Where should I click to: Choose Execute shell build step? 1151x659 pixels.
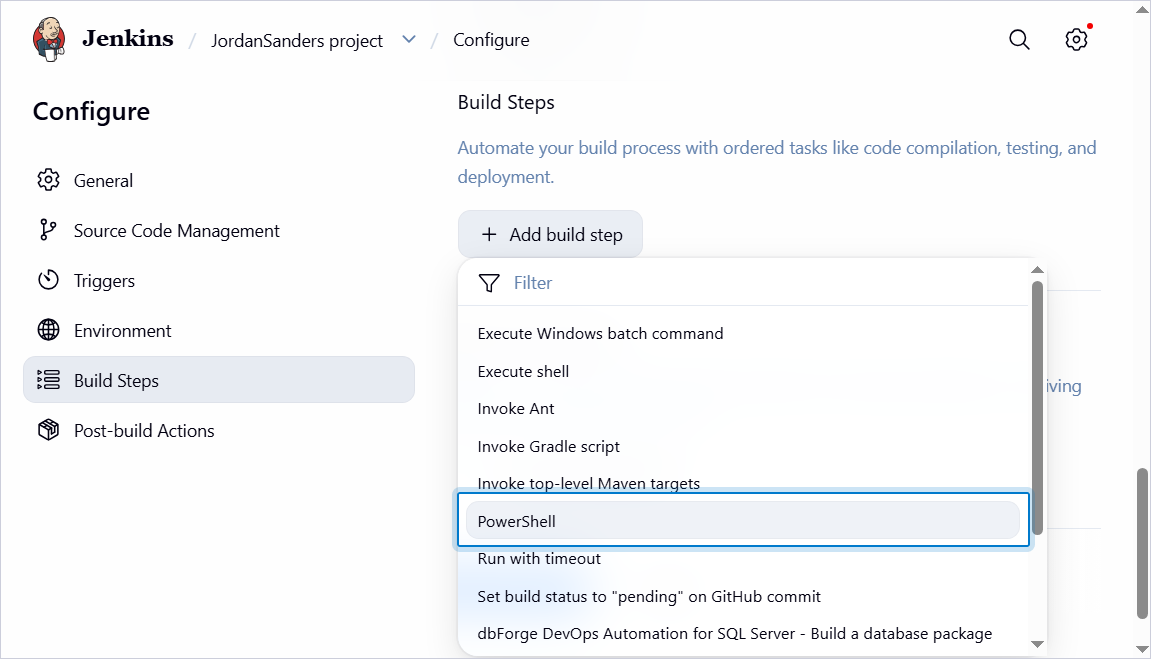click(743, 371)
